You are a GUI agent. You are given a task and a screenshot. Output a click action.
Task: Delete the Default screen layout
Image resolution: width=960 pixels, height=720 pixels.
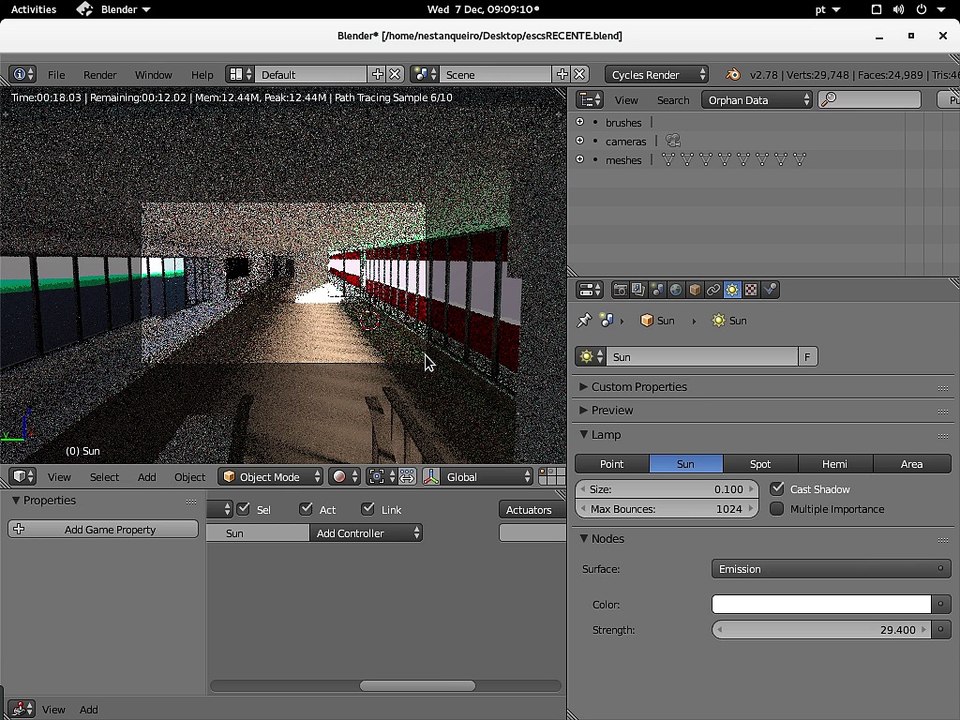(x=395, y=74)
